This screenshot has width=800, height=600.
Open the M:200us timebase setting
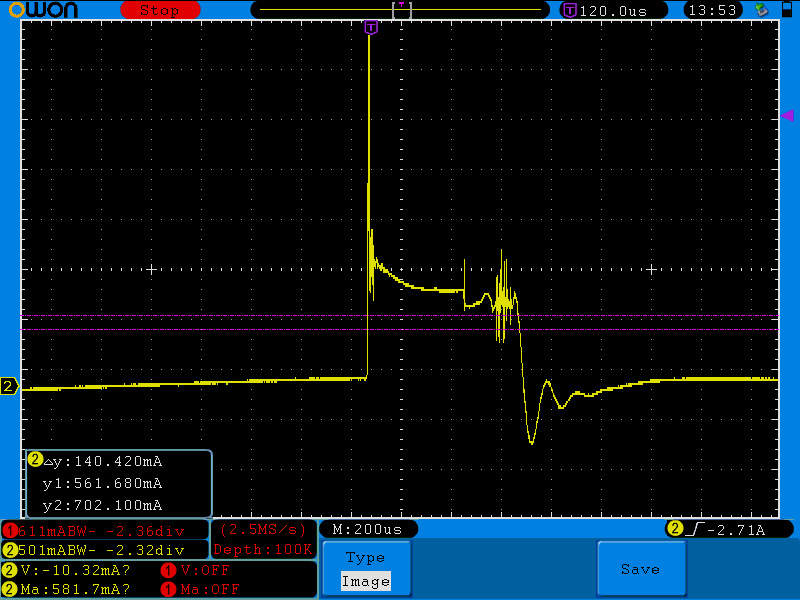click(x=368, y=529)
